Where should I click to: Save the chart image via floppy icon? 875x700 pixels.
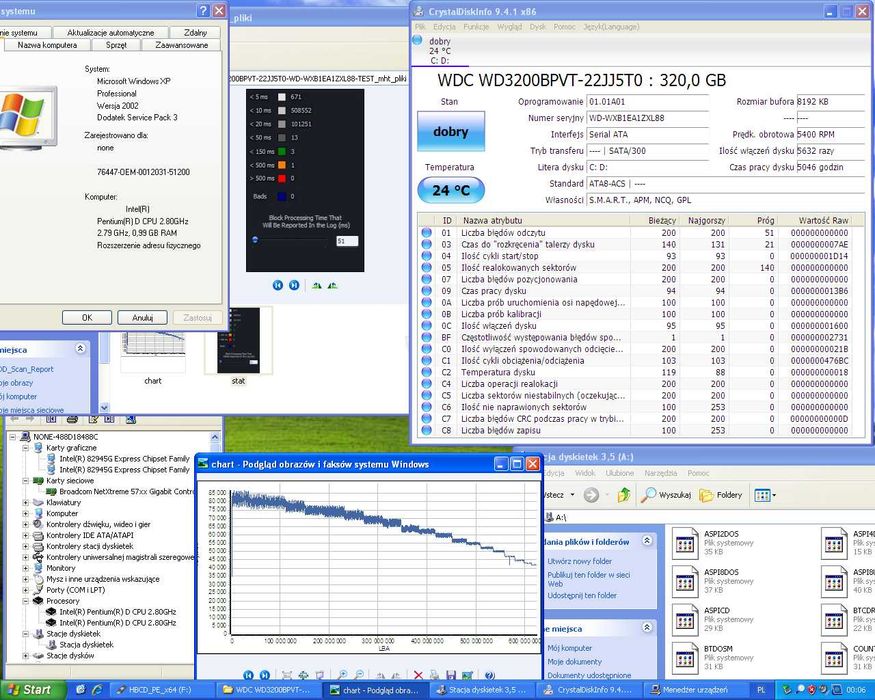click(x=451, y=675)
